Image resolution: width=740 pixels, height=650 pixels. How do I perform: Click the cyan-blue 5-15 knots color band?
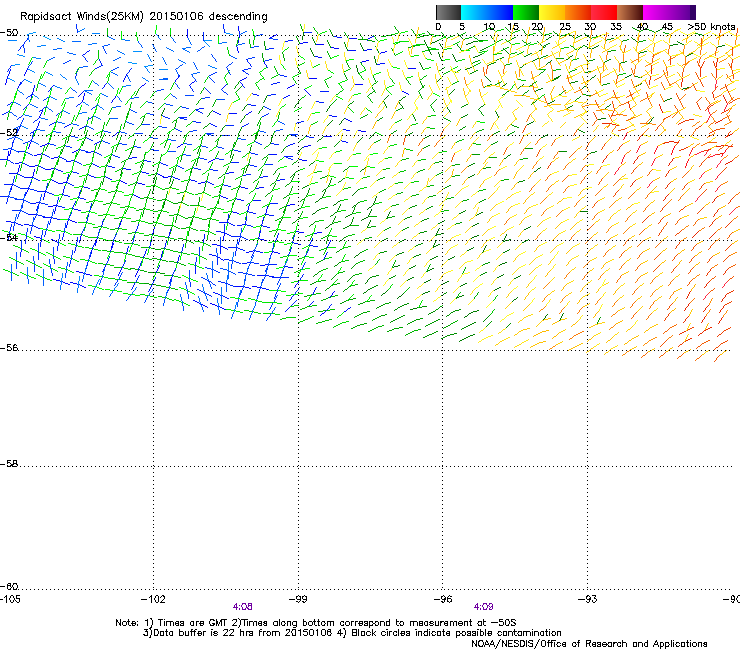click(487, 12)
